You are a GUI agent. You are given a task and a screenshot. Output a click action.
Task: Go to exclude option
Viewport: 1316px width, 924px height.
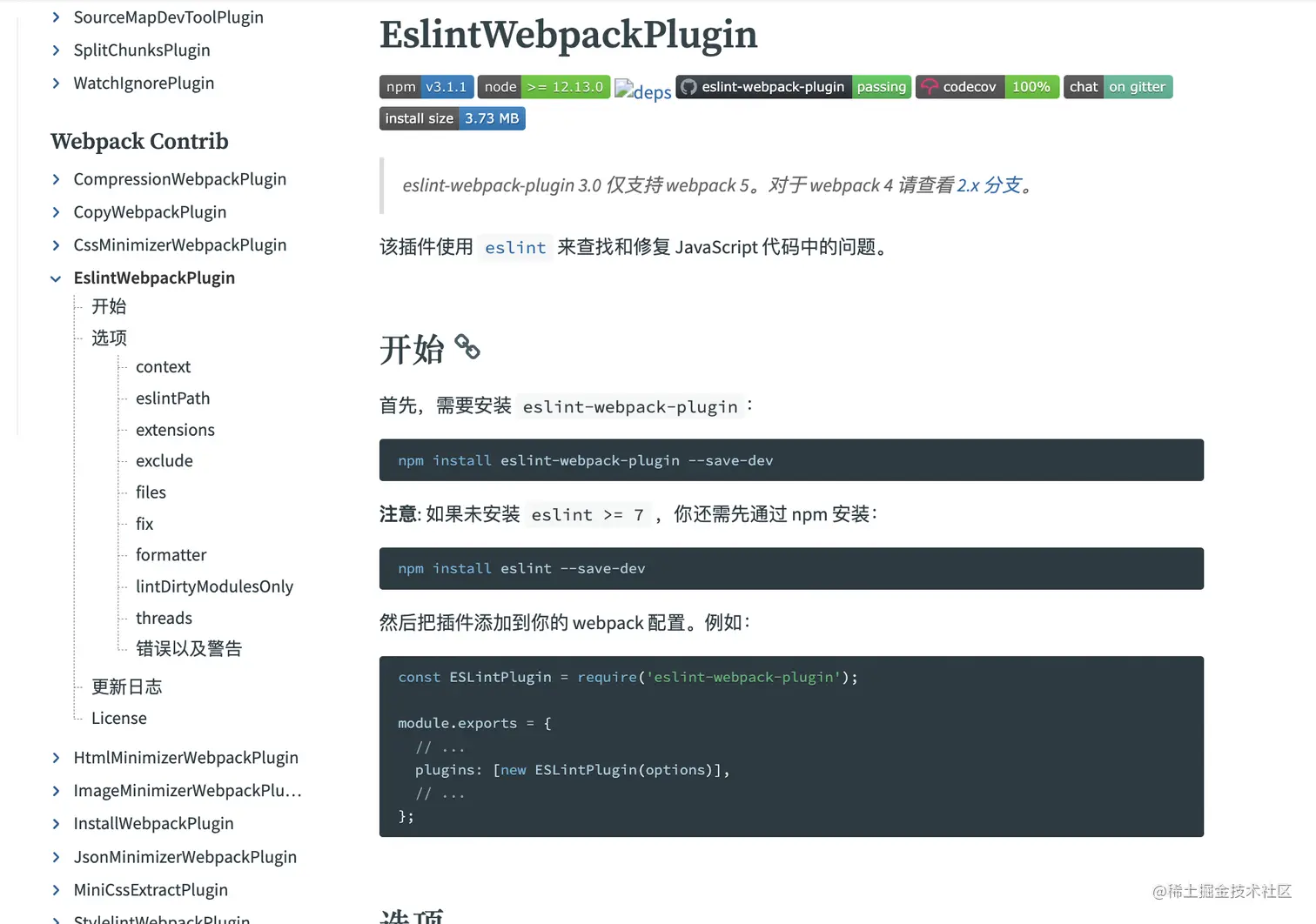pos(164,461)
